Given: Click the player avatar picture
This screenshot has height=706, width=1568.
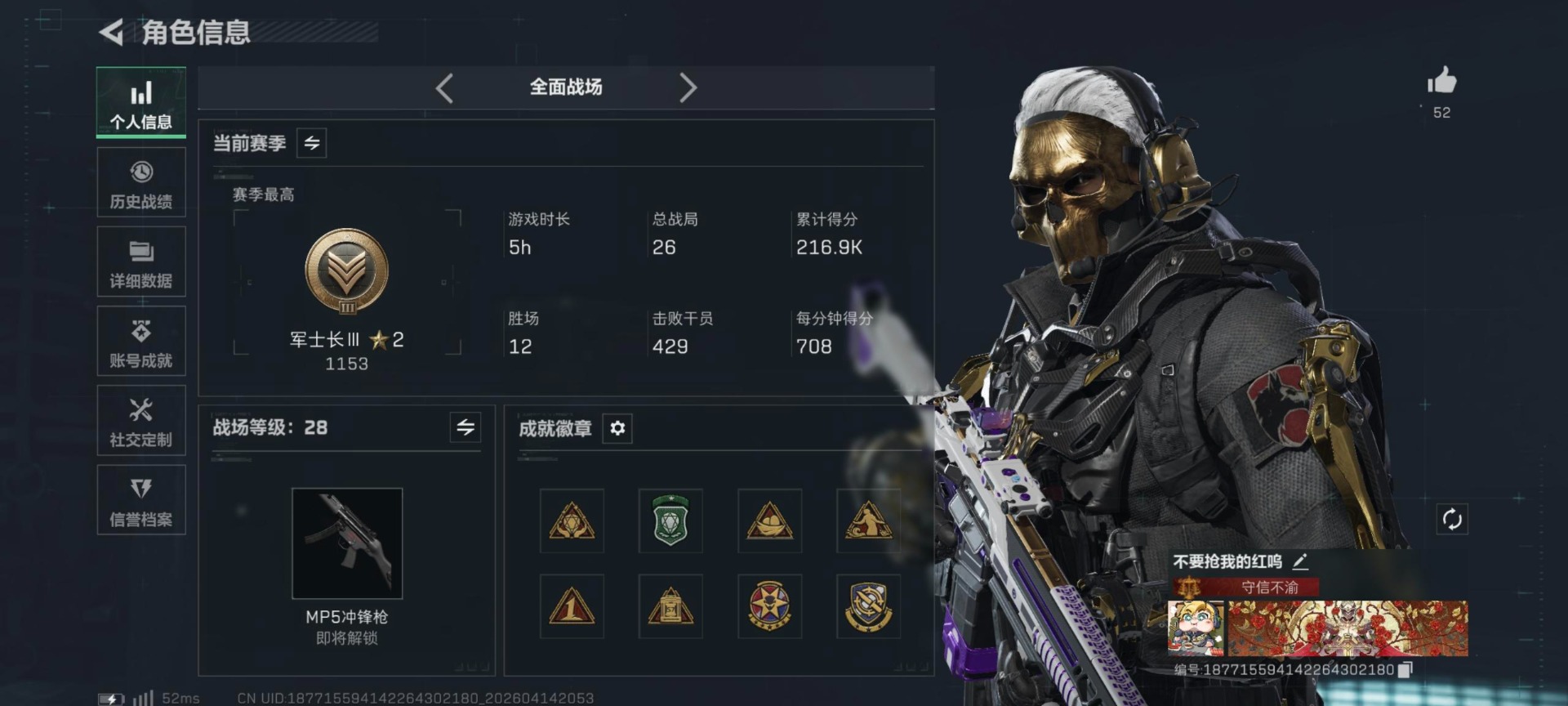Looking at the screenshot, I should click(x=1196, y=628).
